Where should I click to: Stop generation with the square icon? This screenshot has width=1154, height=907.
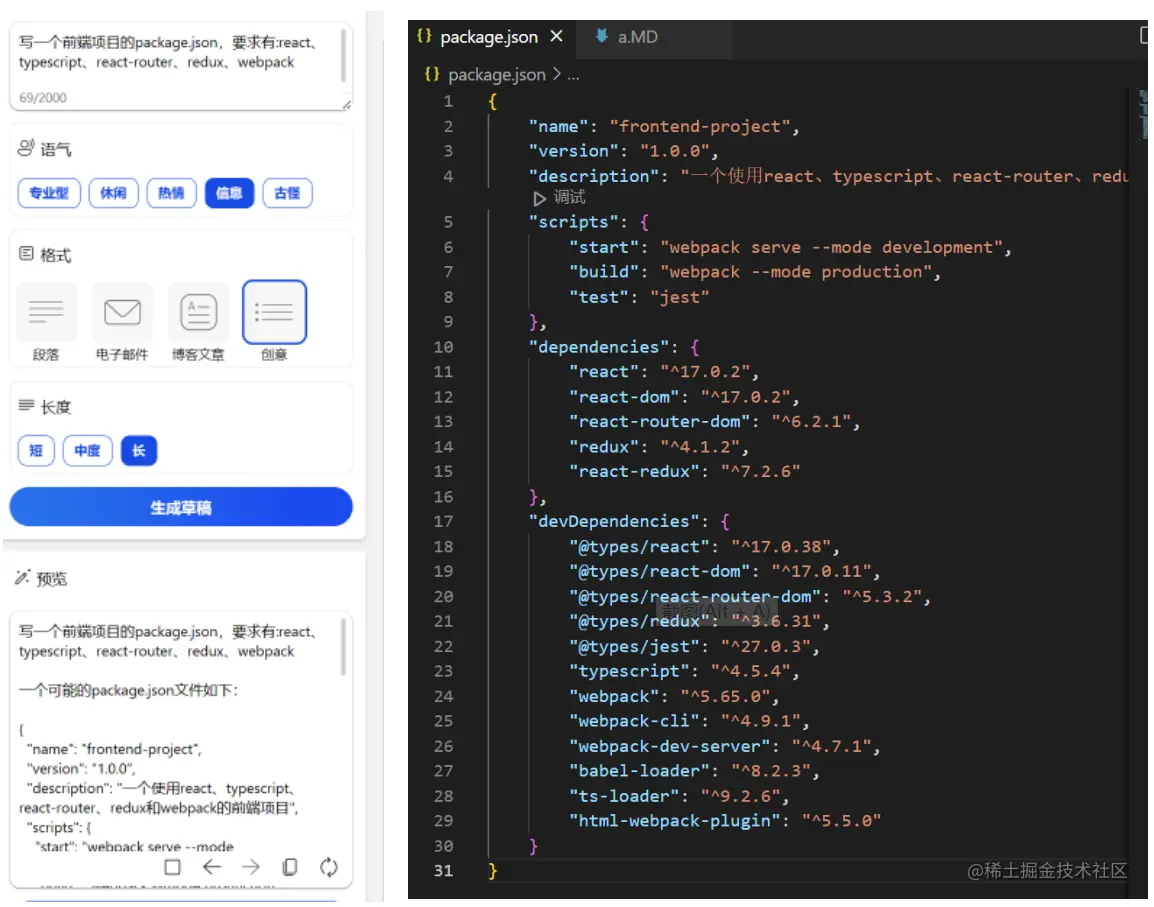point(172,867)
